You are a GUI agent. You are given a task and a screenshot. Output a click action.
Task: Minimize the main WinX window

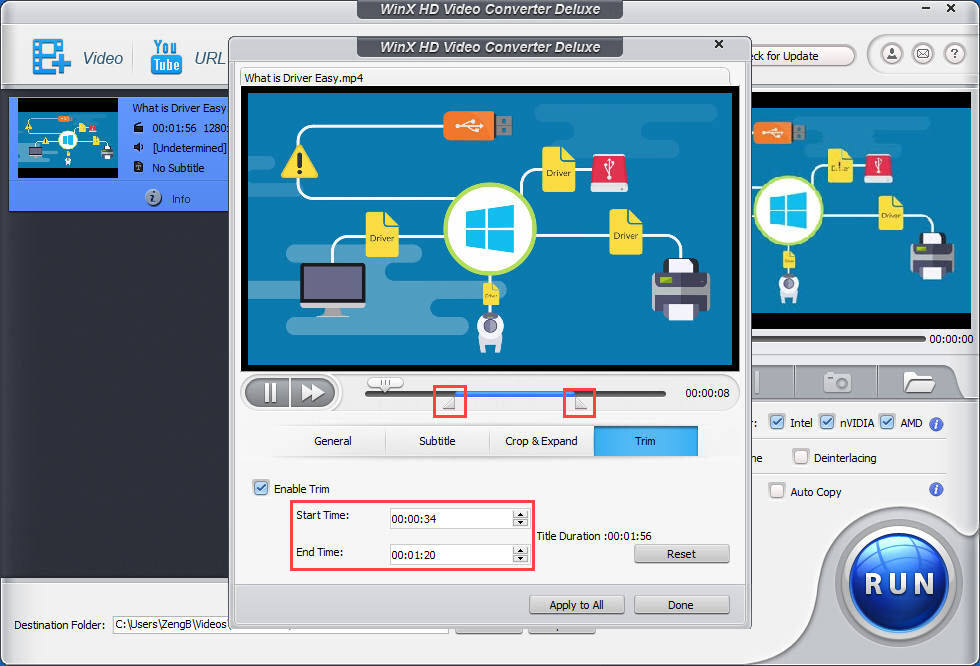pyautogui.click(x=926, y=9)
